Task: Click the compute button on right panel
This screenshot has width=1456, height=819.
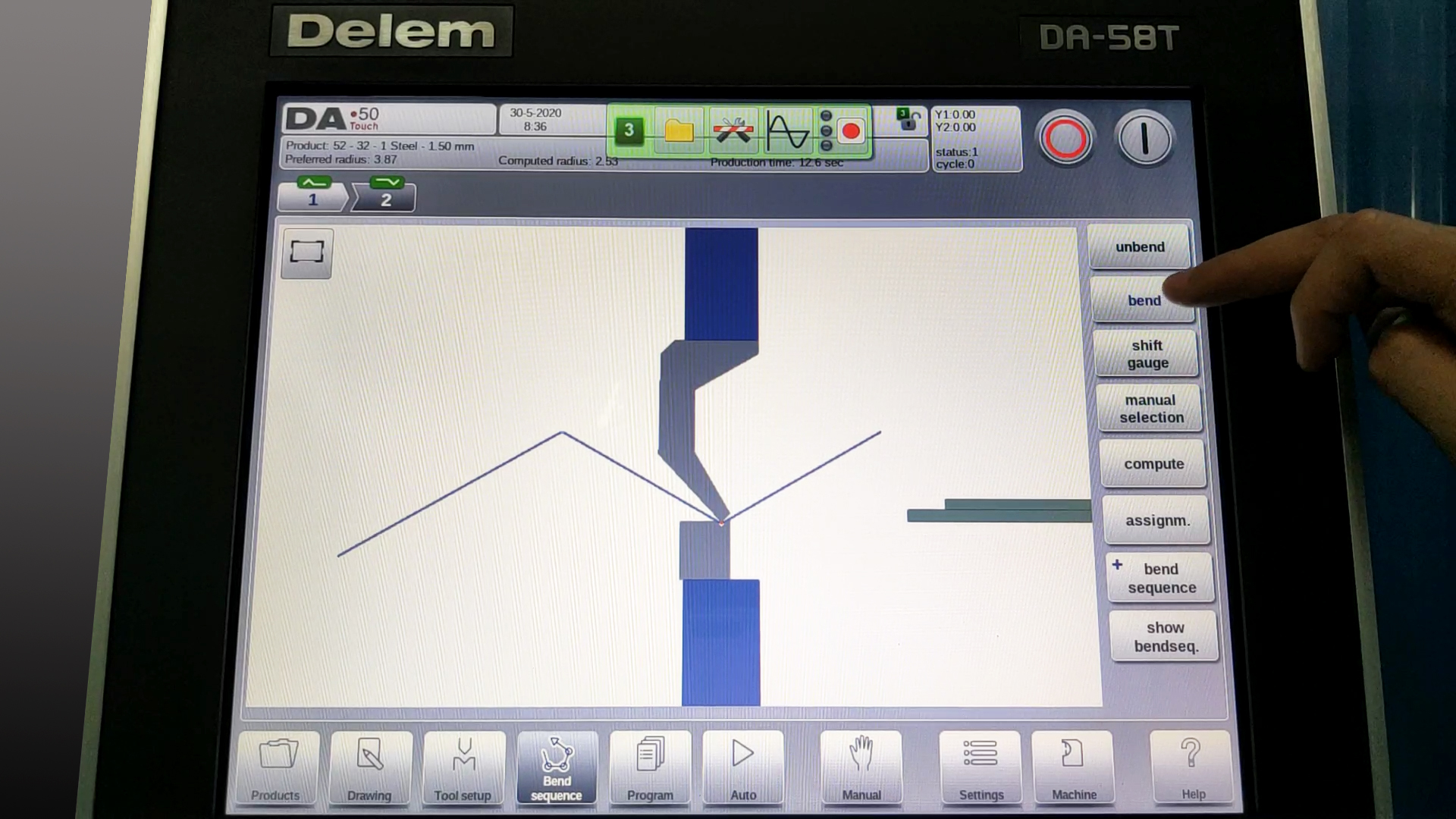Action: tap(1152, 463)
